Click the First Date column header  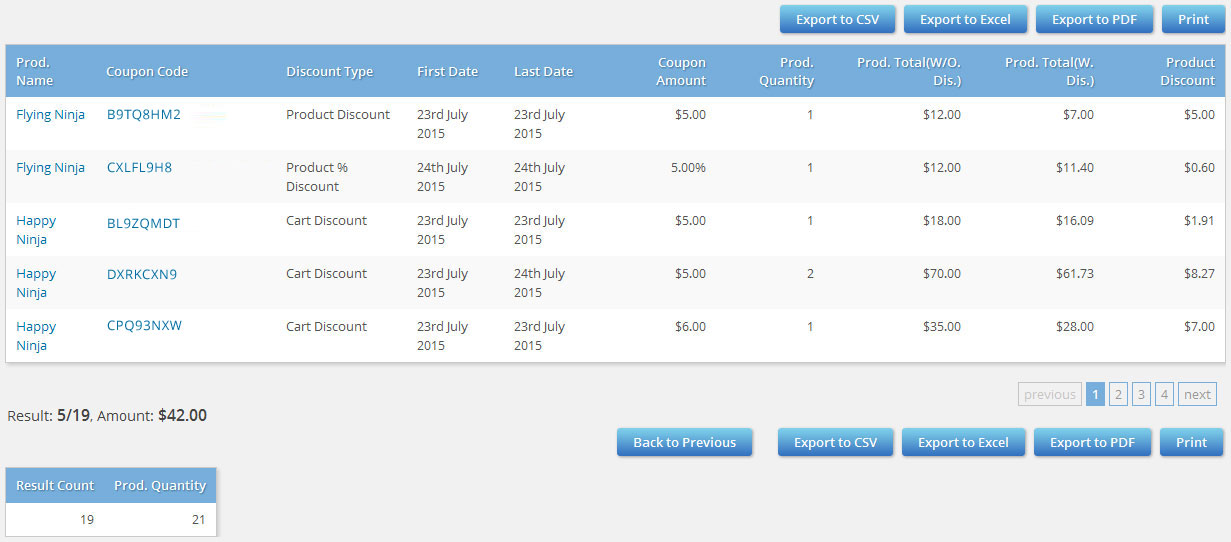click(447, 71)
